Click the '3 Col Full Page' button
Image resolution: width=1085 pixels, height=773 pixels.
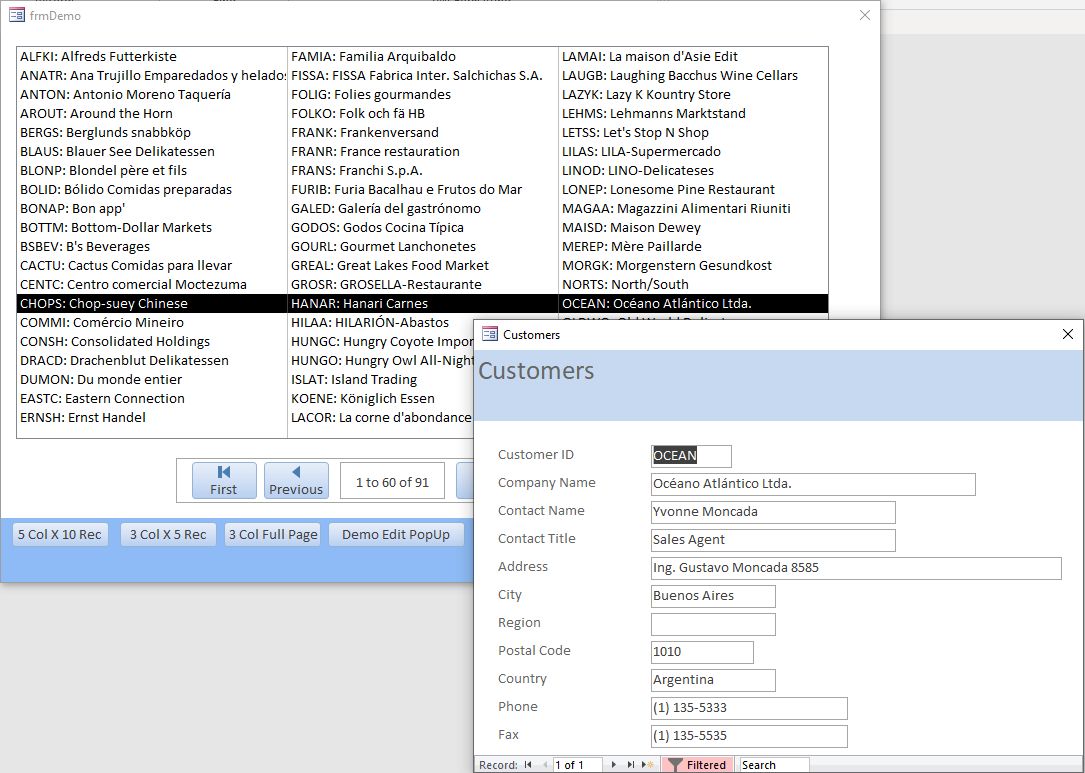pos(273,534)
